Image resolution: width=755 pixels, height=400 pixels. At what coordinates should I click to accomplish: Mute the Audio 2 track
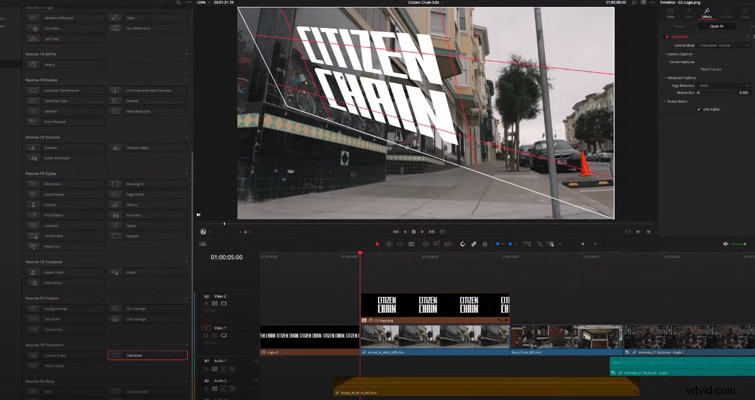233,388
